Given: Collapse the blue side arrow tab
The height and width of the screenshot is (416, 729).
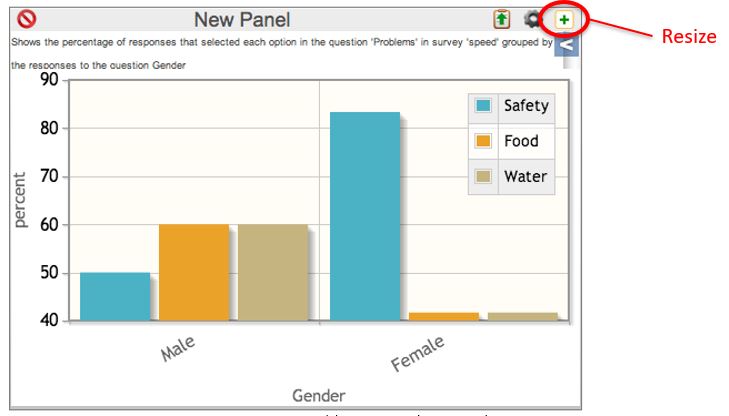Looking at the screenshot, I should point(566,44).
